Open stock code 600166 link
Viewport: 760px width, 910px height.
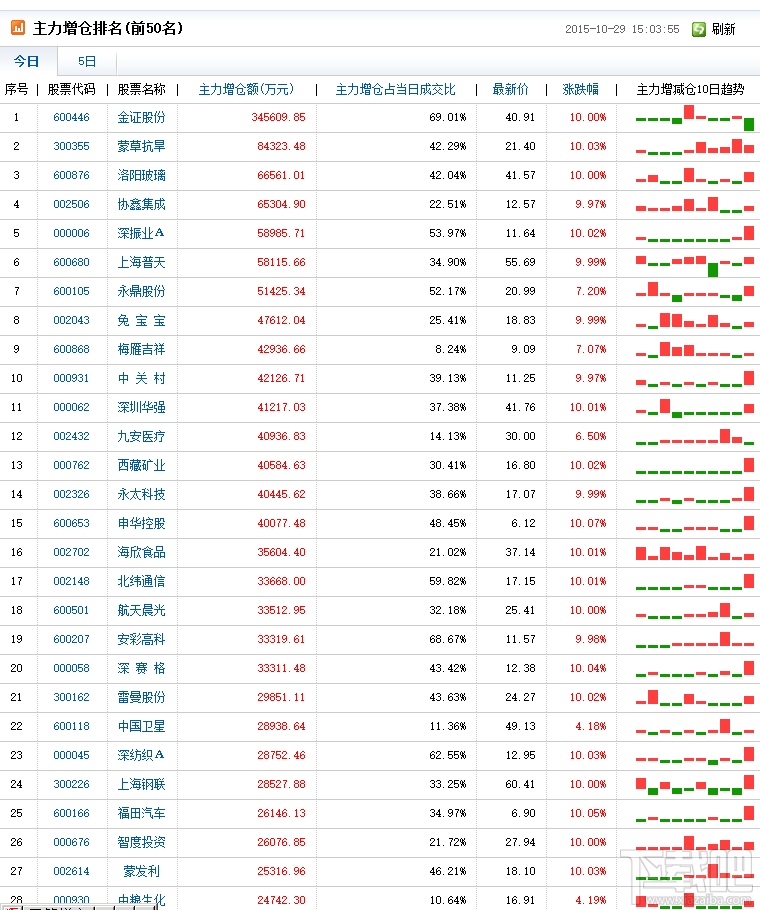click(x=71, y=813)
